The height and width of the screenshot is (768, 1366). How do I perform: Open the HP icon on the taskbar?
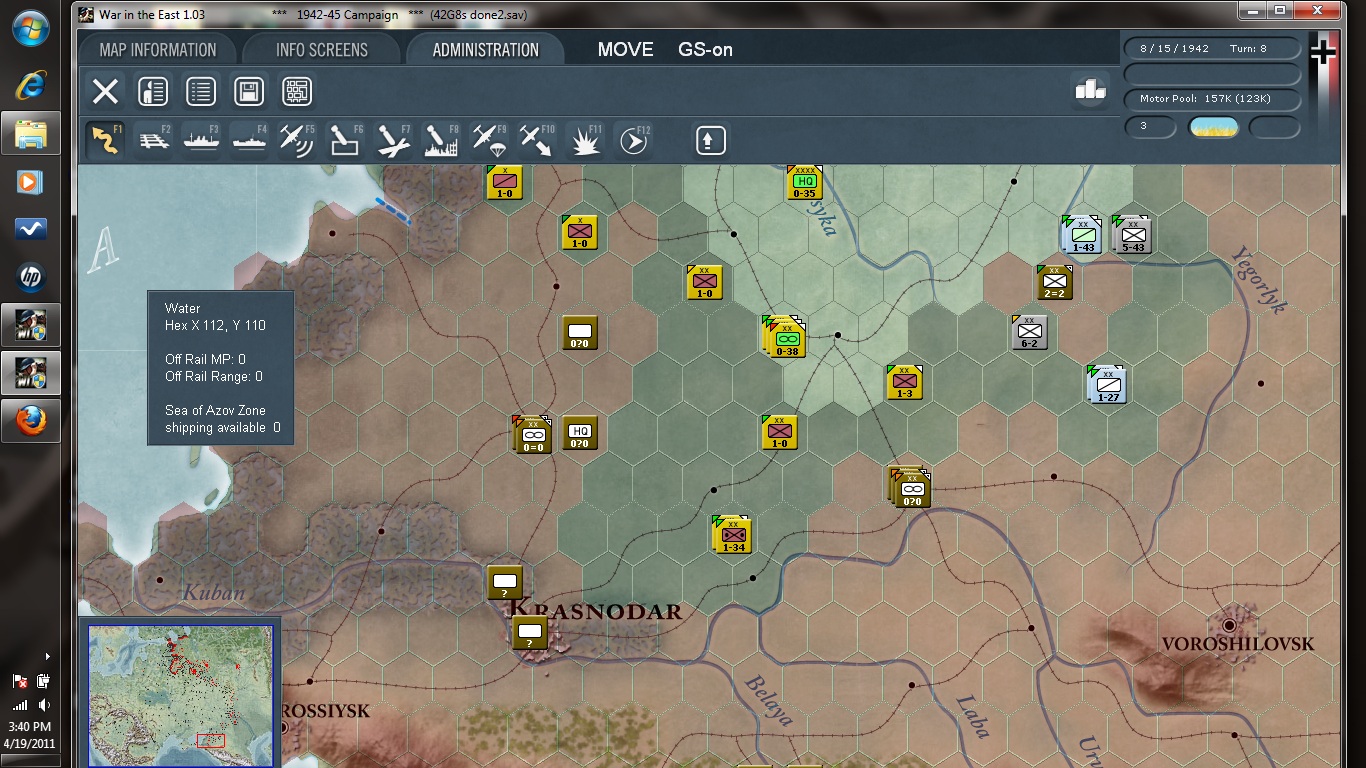coord(30,277)
